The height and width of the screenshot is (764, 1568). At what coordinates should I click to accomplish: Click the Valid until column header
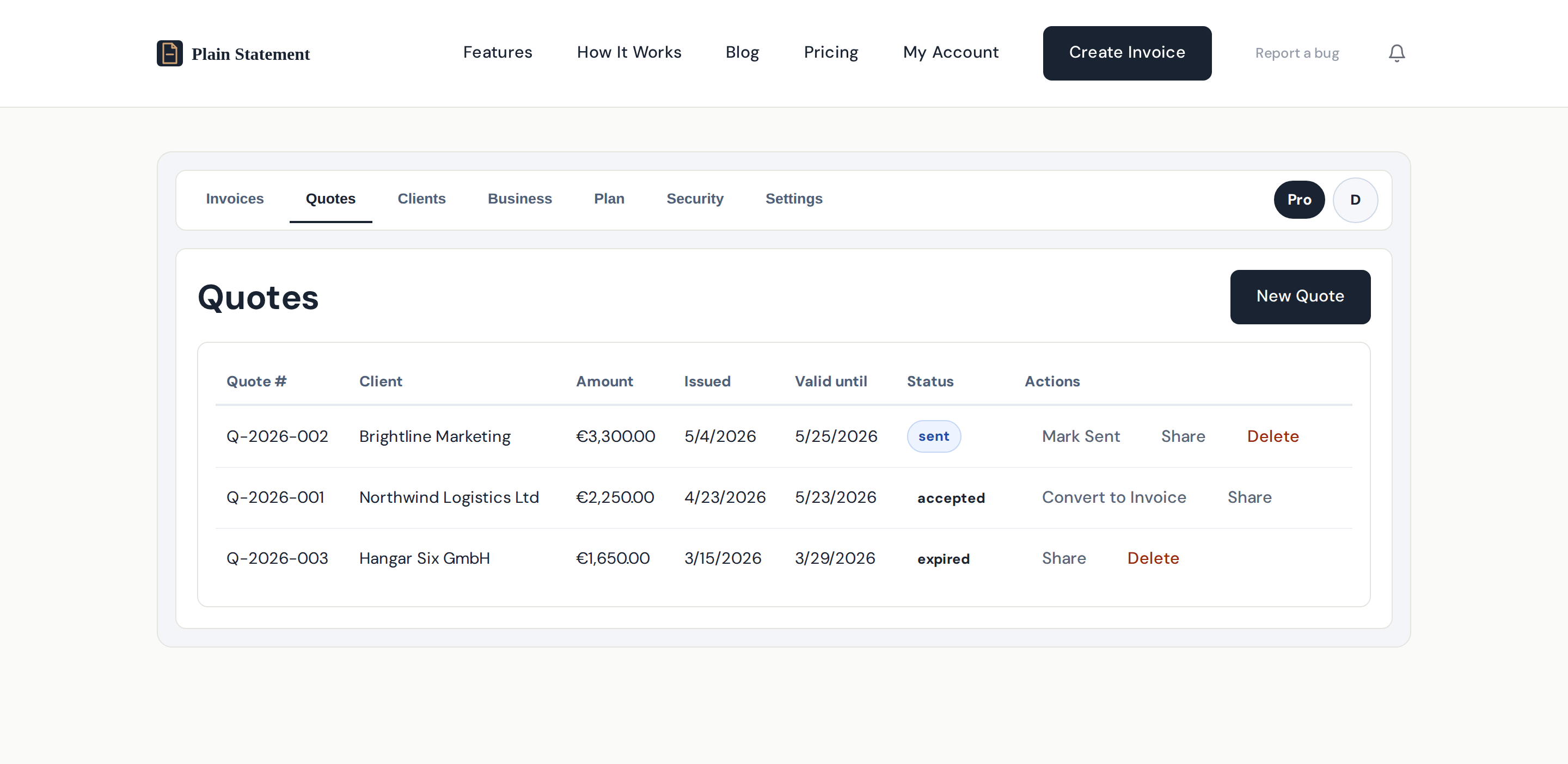830,381
